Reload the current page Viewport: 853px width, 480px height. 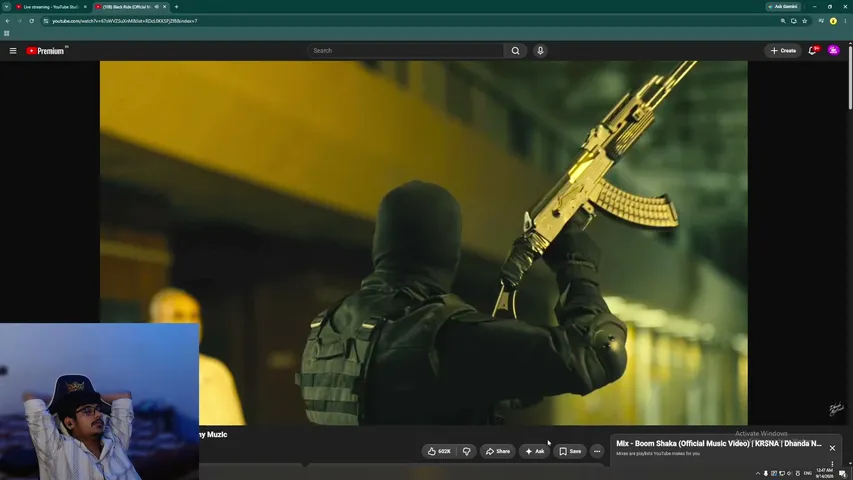pos(32,21)
